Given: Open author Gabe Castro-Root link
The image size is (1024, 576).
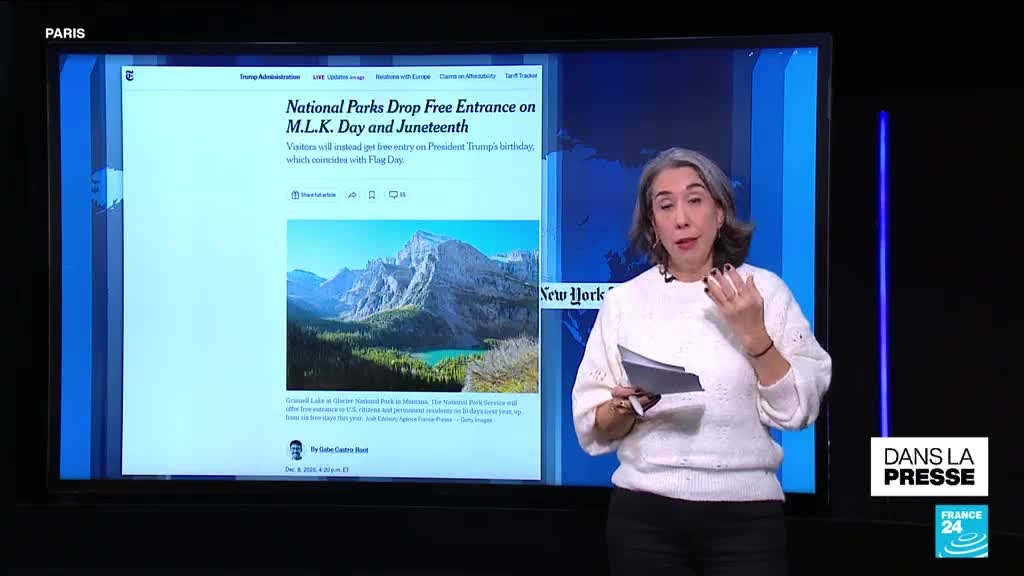Looking at the screenshot, I should (344, 449).
